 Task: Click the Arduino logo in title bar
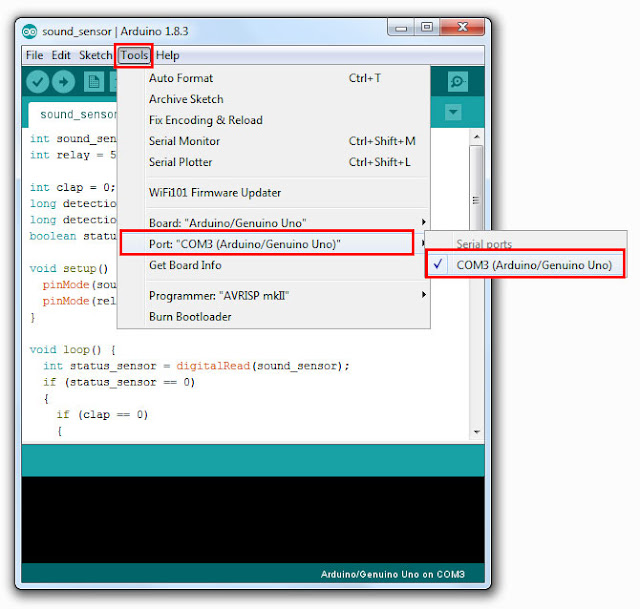[x=30, y=31]
